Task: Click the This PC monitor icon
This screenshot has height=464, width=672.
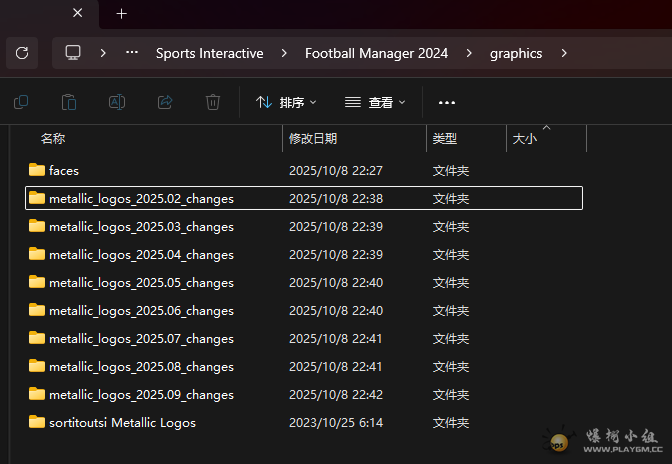Action: (x=73, y=53)
